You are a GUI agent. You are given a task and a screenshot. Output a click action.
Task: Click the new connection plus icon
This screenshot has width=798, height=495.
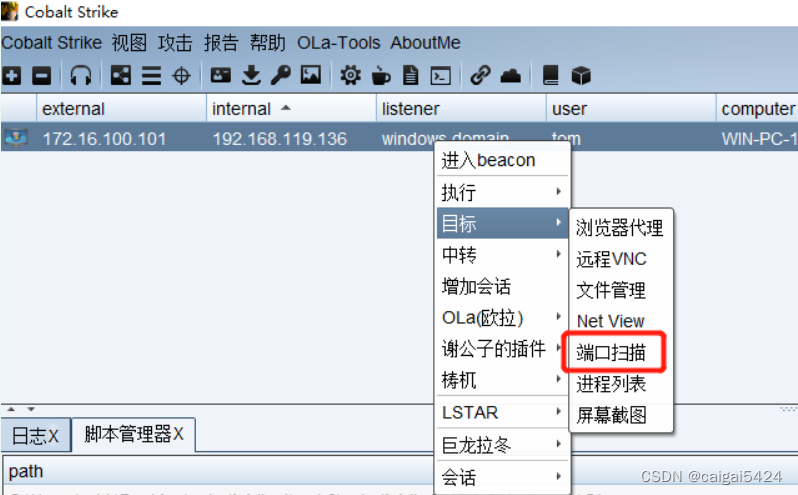coord(12,76)
